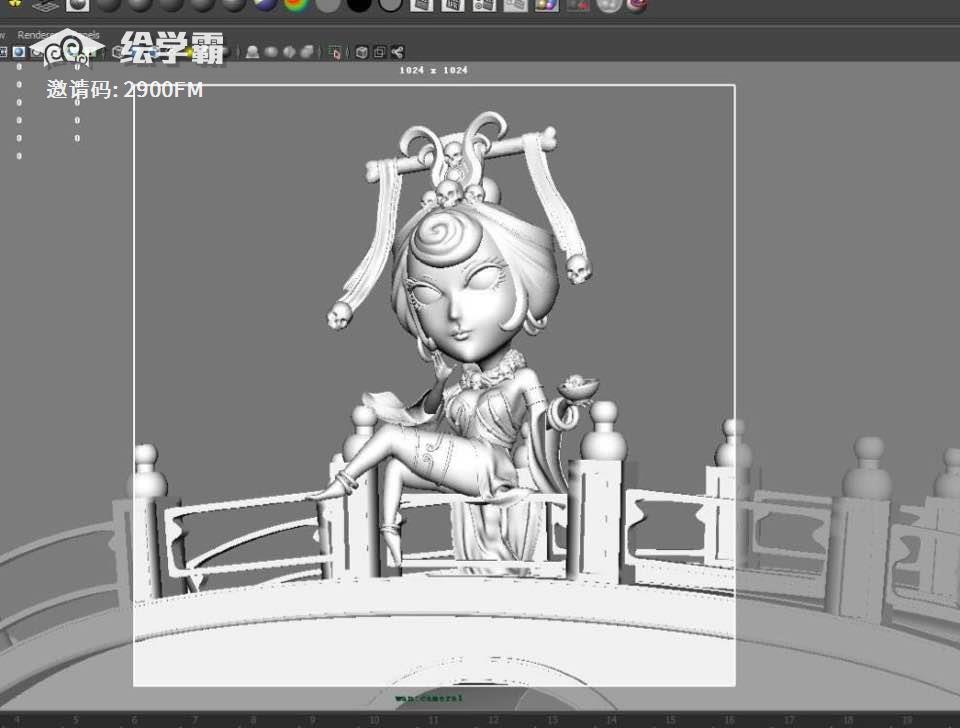This screenshot has width=960, height=728.
Task: Click the 1024 x 1024 resolution label
Action: click(433, 70)
